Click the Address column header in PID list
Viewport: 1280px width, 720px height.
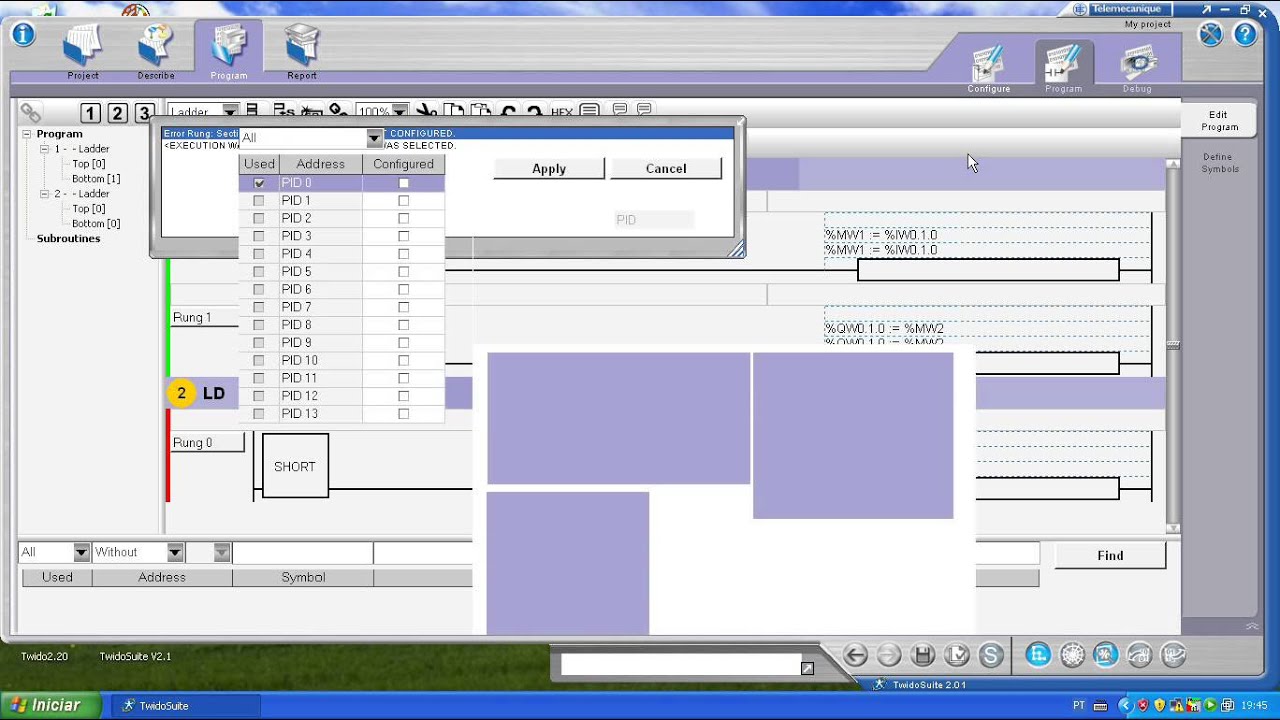tap(320, 164)
